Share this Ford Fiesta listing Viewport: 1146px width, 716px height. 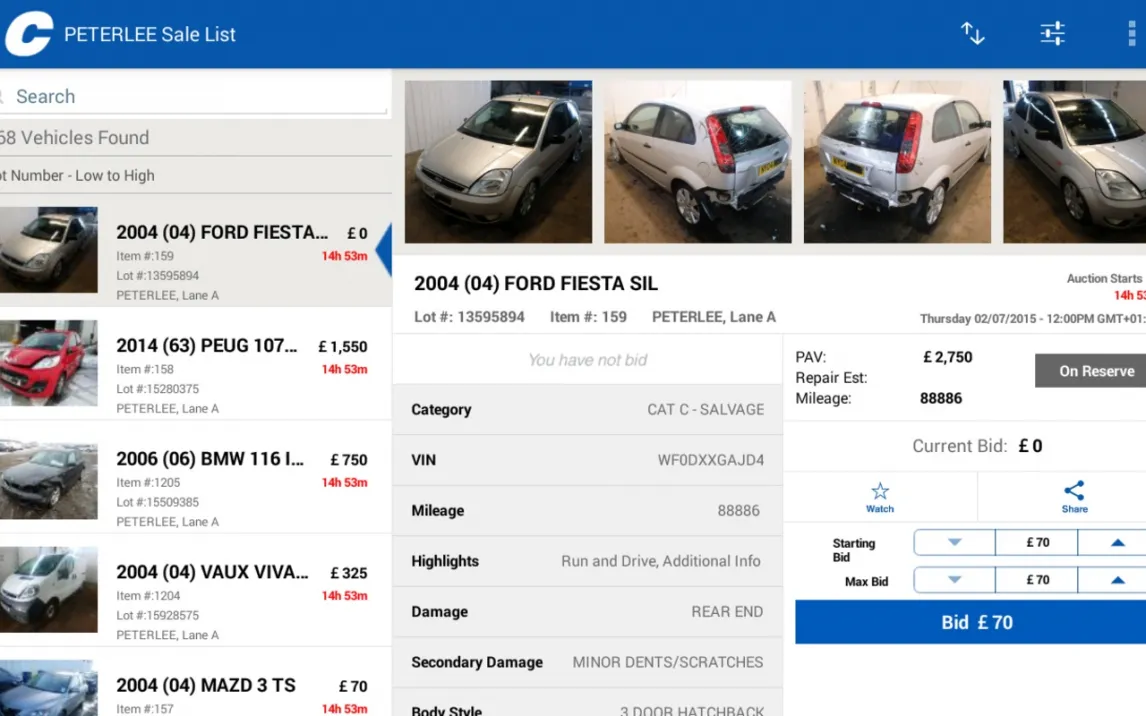1074,497
